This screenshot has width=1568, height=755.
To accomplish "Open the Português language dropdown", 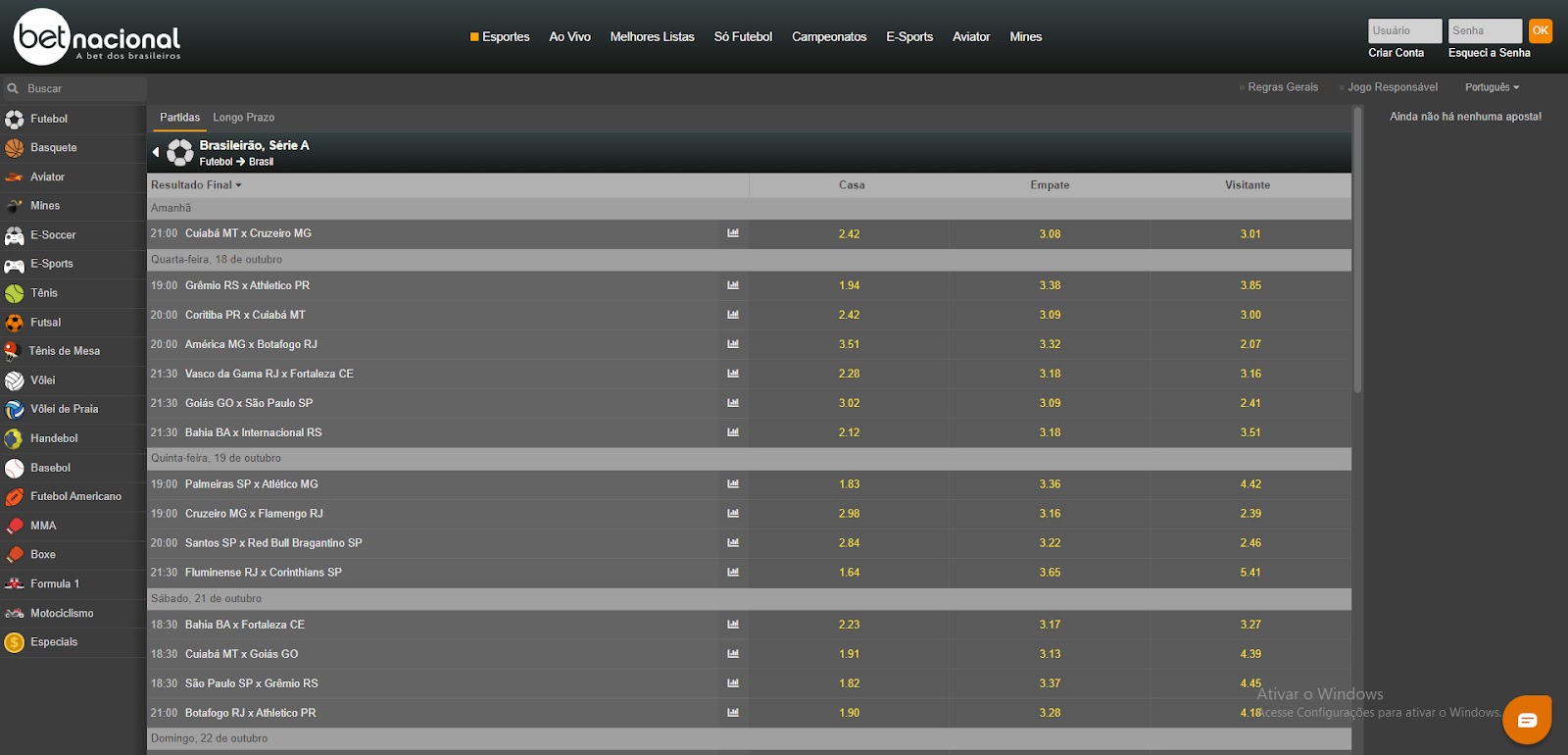I will point(1492,87).
